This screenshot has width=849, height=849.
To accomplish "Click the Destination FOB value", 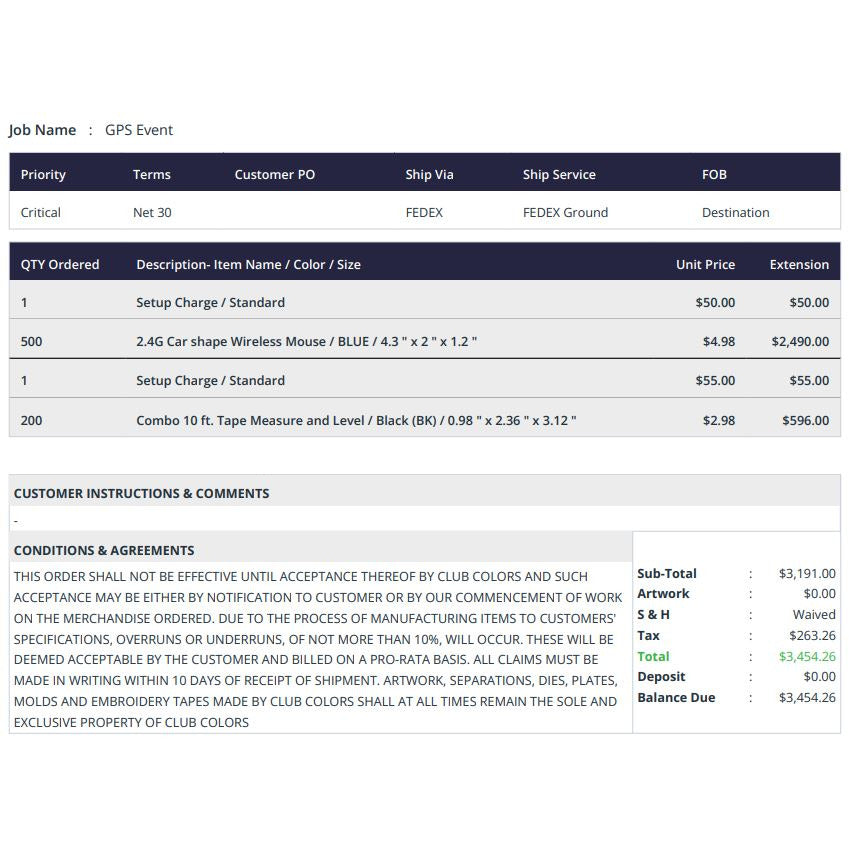I will tap(735, 212).
